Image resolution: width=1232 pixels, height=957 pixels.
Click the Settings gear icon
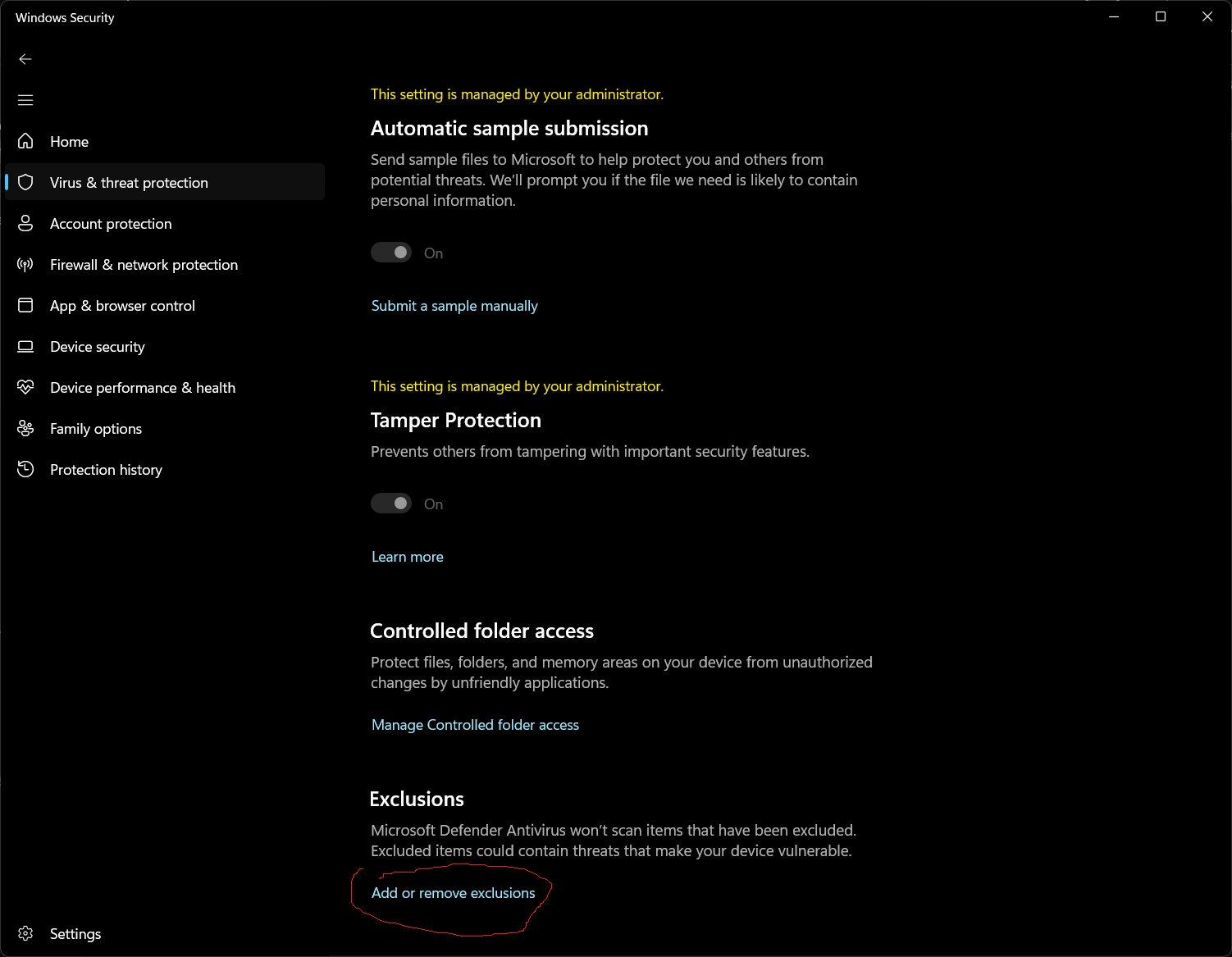tap(25, 933)
